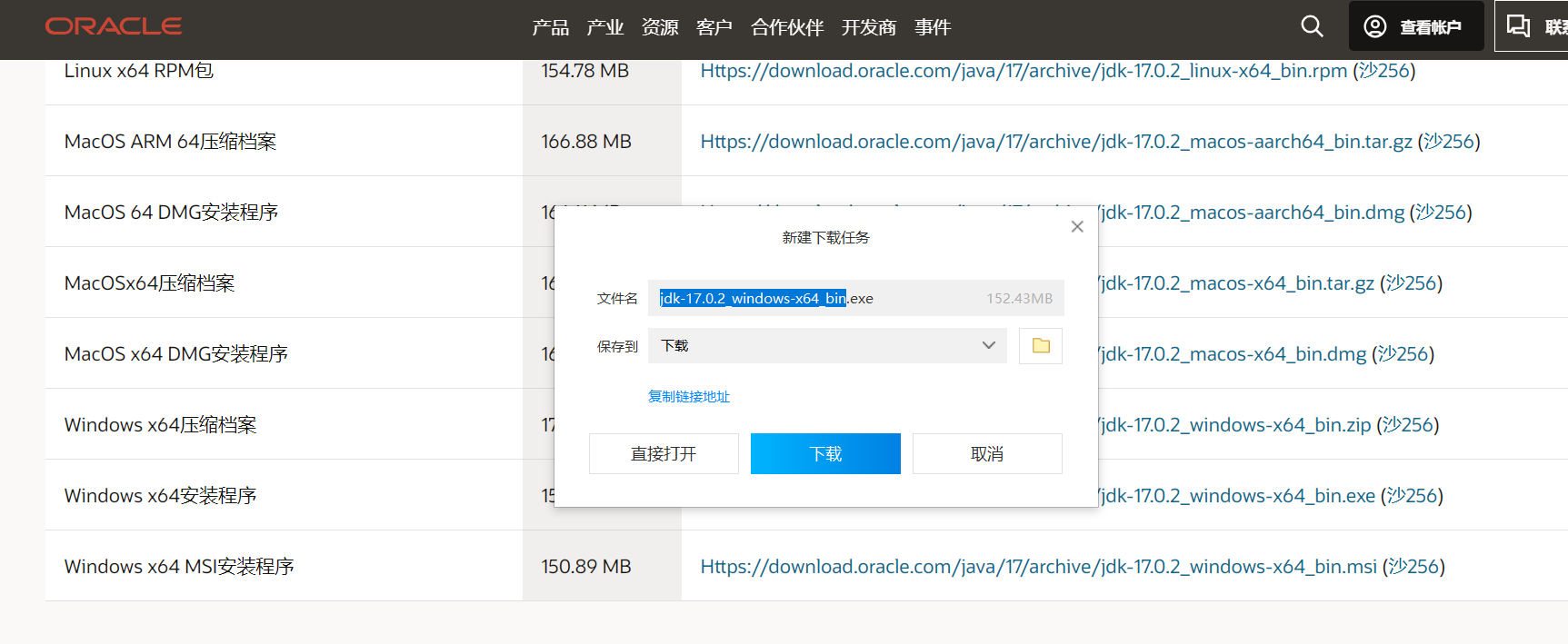Click the chat contact icon
This screenshot has height=644, width=1568.
tap(1518, 26)
